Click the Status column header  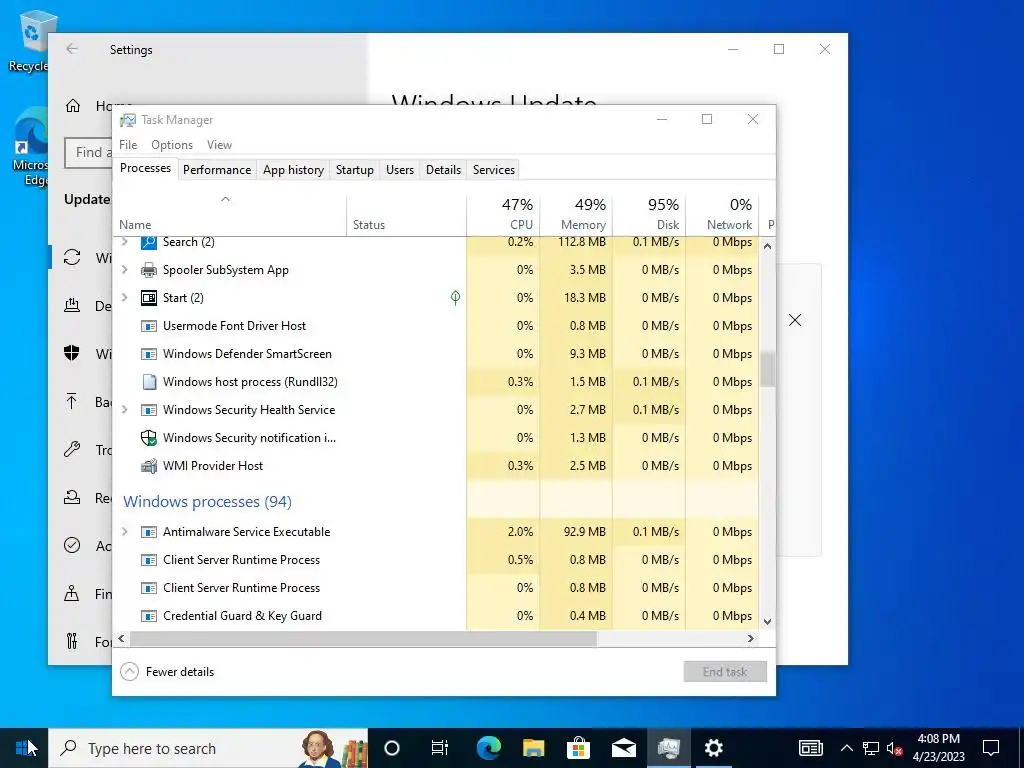[x=406, y=214]
